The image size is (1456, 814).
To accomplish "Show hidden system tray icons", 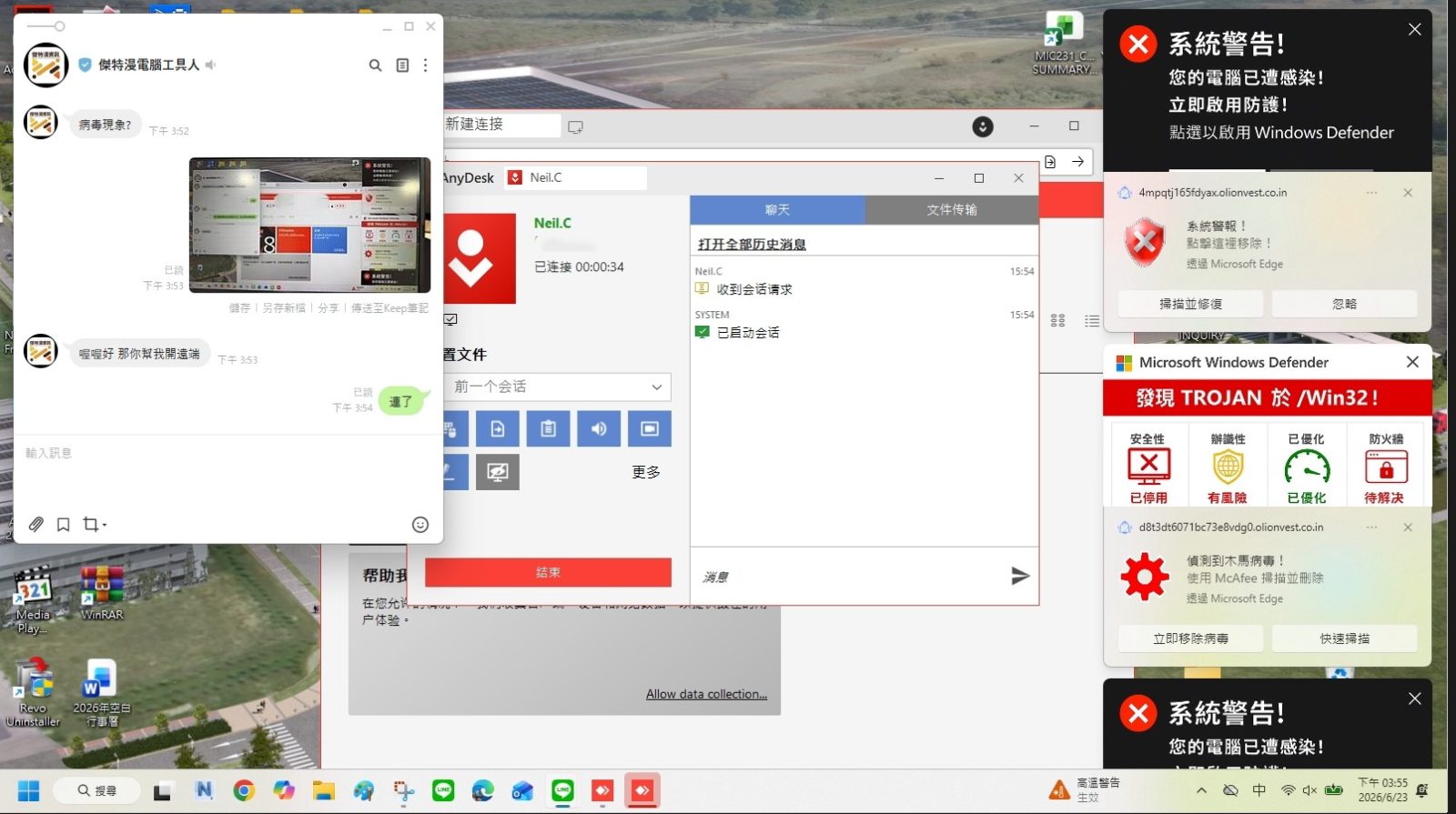I will tap(1201, 790).
